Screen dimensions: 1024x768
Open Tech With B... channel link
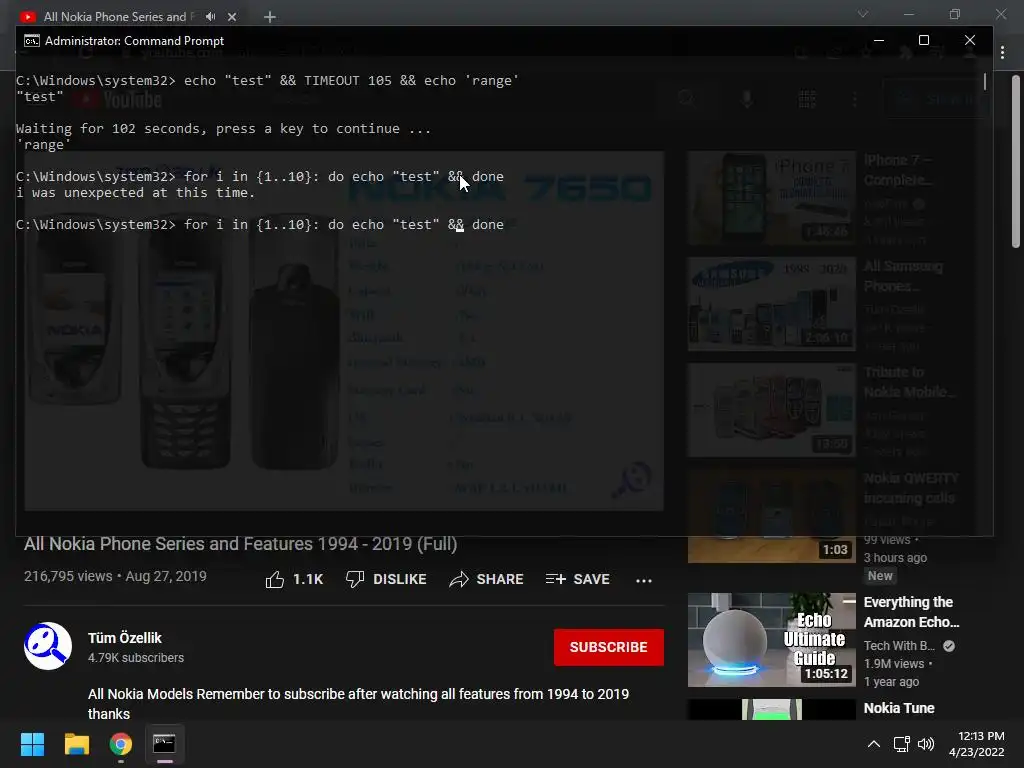(x=899, y=646)
